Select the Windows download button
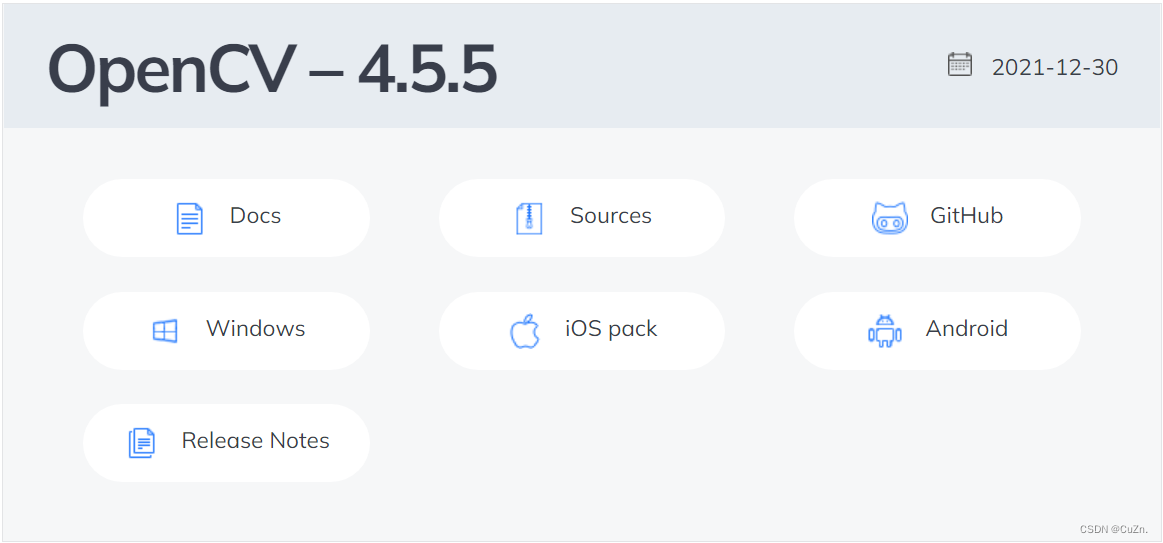1163x543 pixels. click(x=226, y=330)
